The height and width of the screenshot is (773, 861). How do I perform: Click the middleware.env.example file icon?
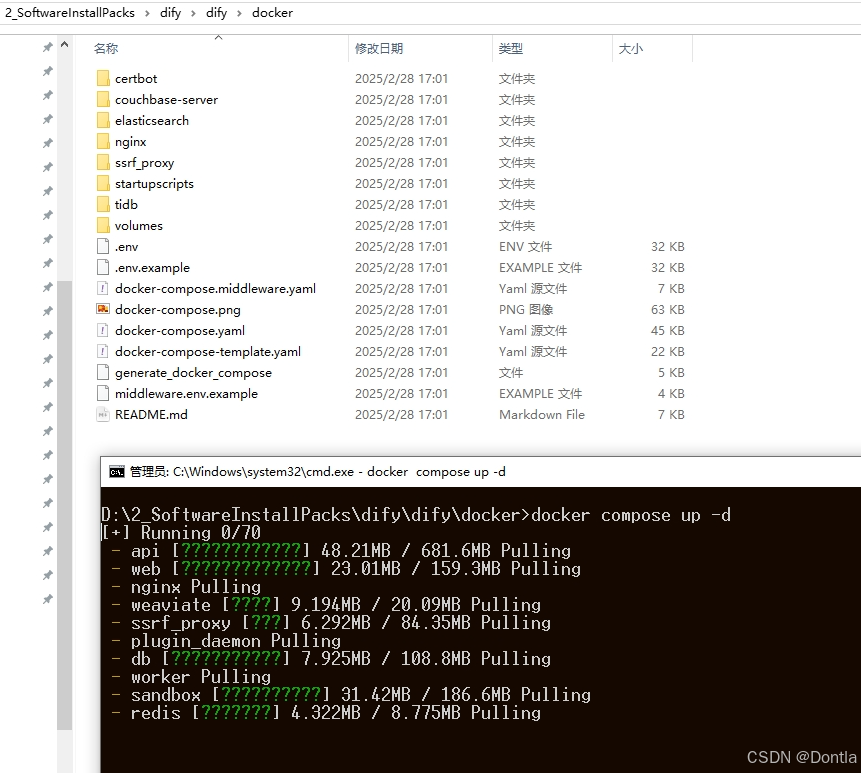103,393
